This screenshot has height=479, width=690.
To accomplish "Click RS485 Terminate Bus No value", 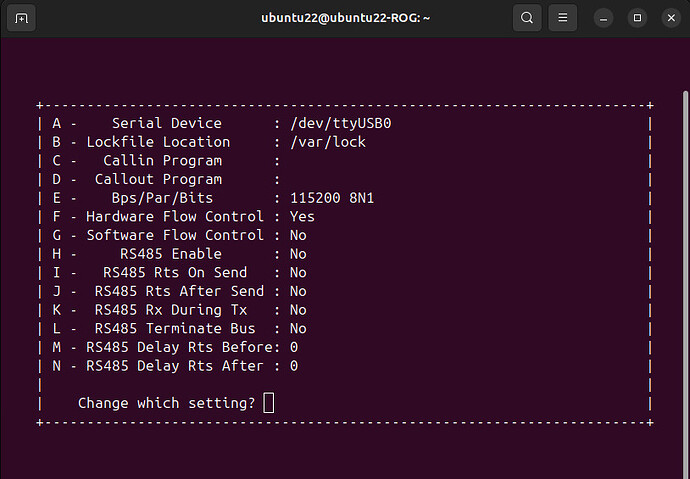I will [x=298, y=329].
